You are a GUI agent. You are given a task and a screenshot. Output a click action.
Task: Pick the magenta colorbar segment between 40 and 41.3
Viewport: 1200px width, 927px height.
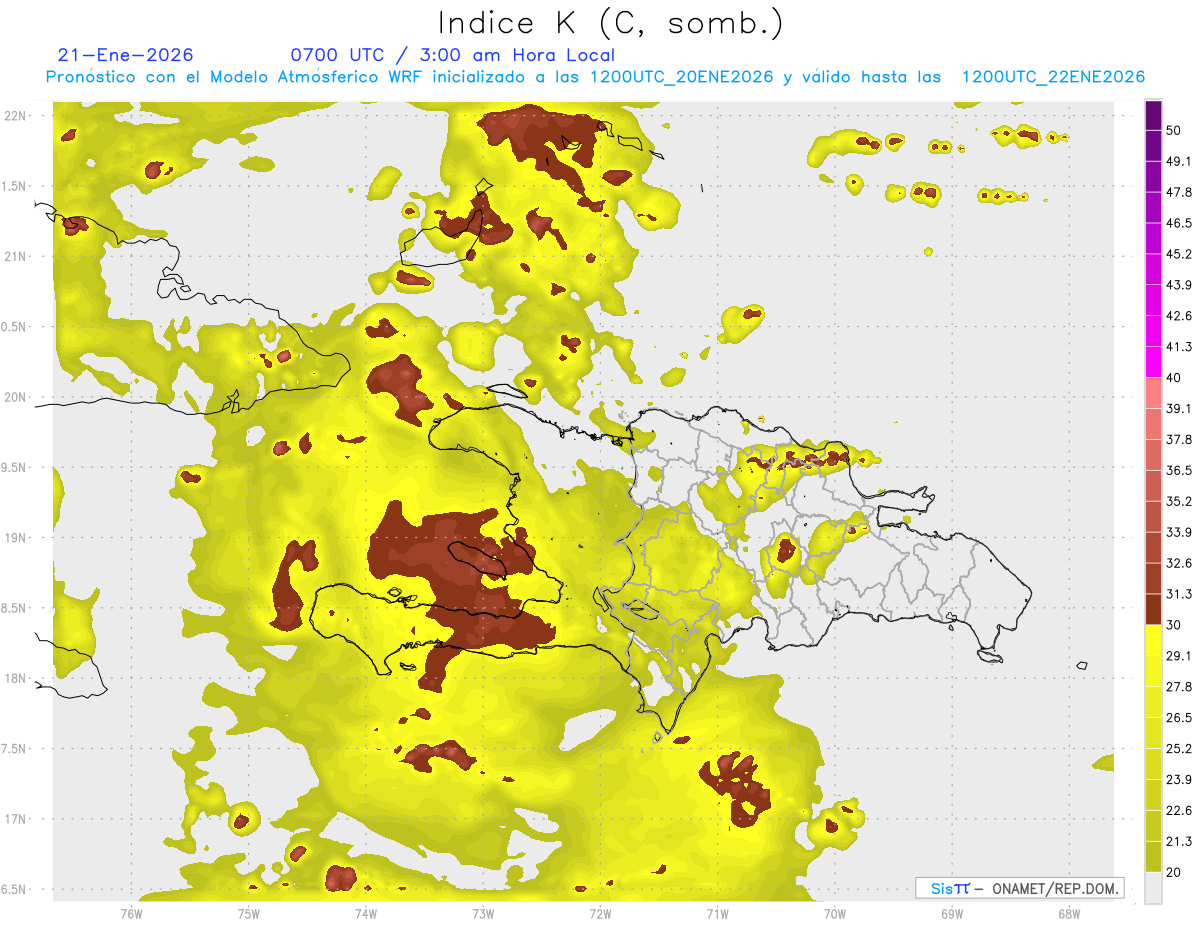1154,362
